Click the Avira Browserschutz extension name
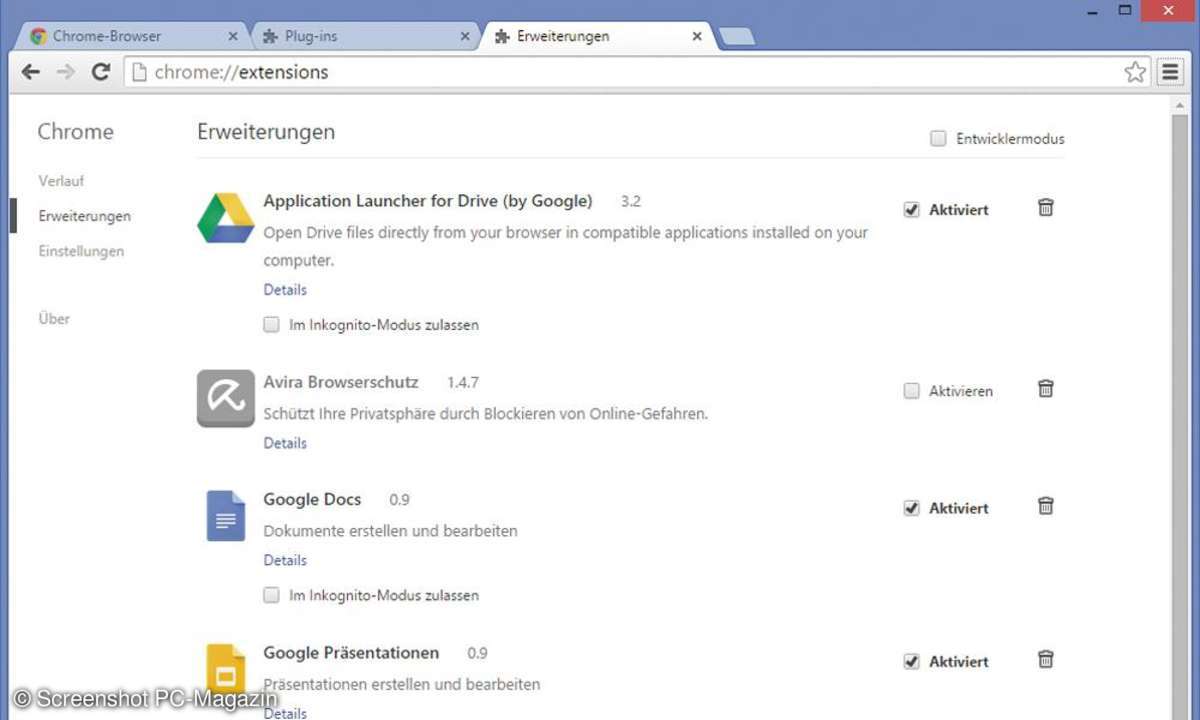 (341, 382)
